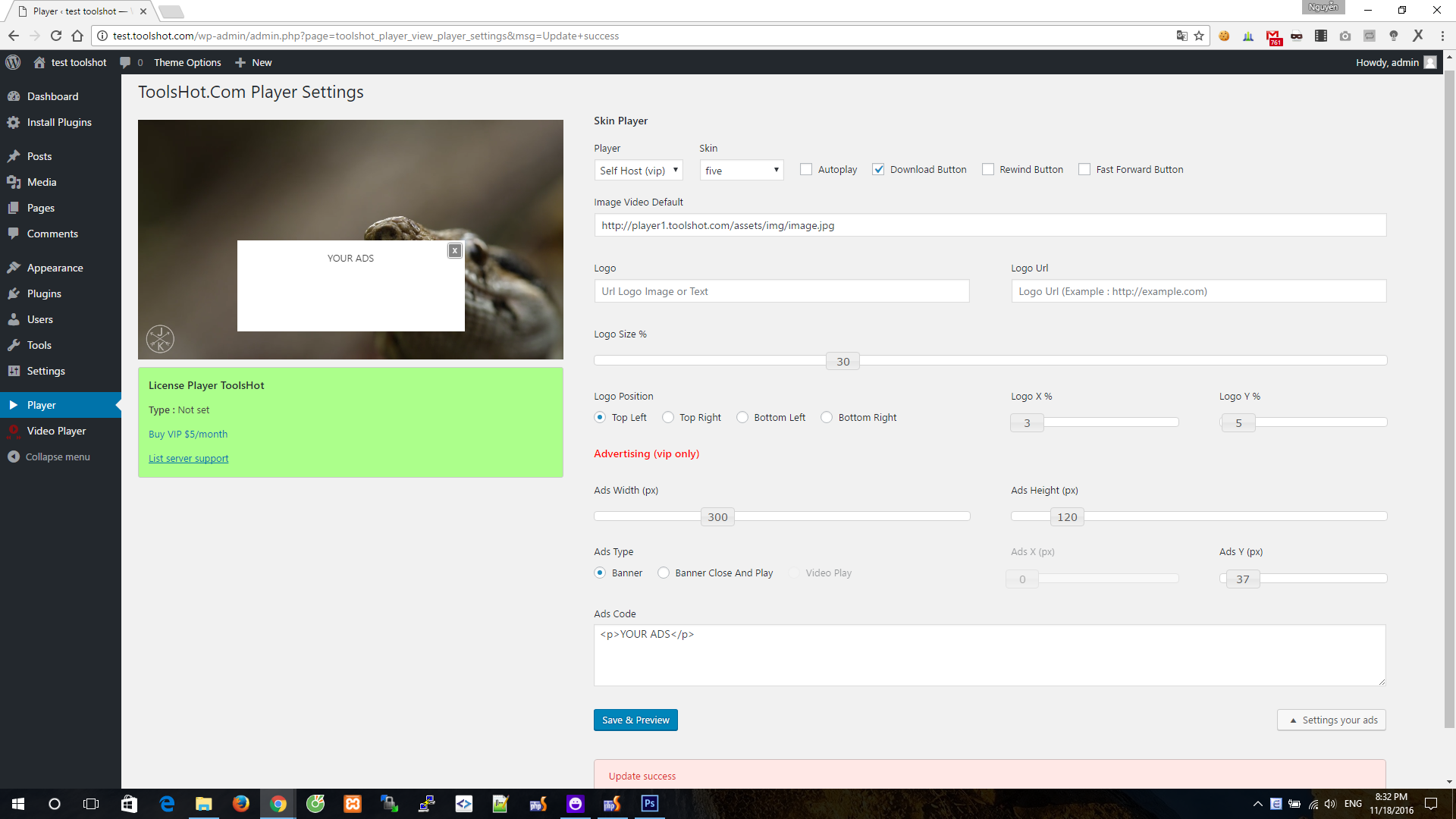Image resolution: width=1456 pixels, height=819 pixels.
Task: Open File Explorer from the taskbar
Action: pos(204,804)
